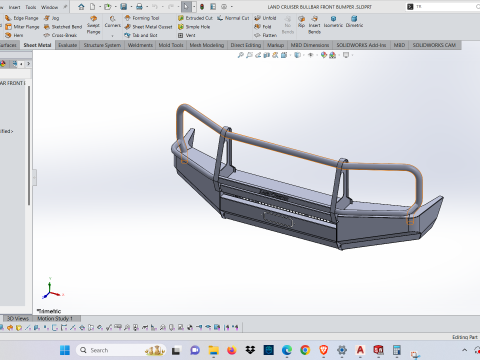Image resolution: width=480 pixels, height=360 pixels.
Task: Click the Rebuild traffic light icon
Action: [x=202, y=7]
